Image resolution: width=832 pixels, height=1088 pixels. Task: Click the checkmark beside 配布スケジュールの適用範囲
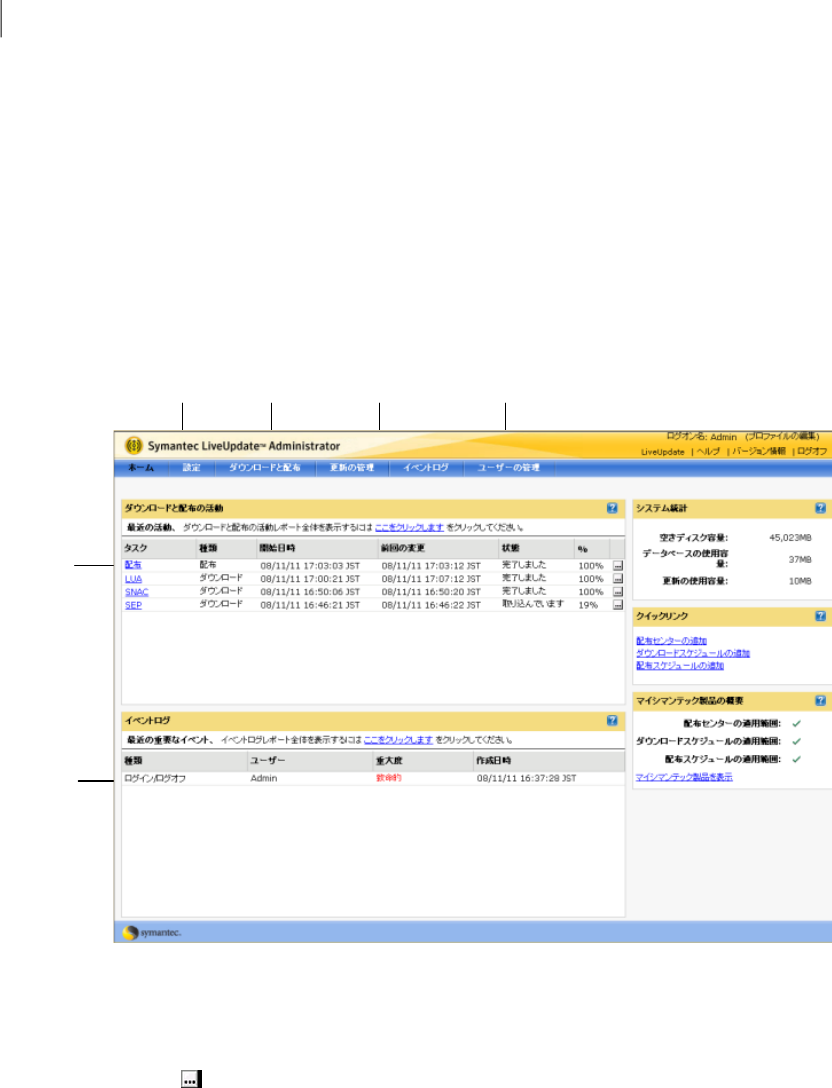point(797,759)
